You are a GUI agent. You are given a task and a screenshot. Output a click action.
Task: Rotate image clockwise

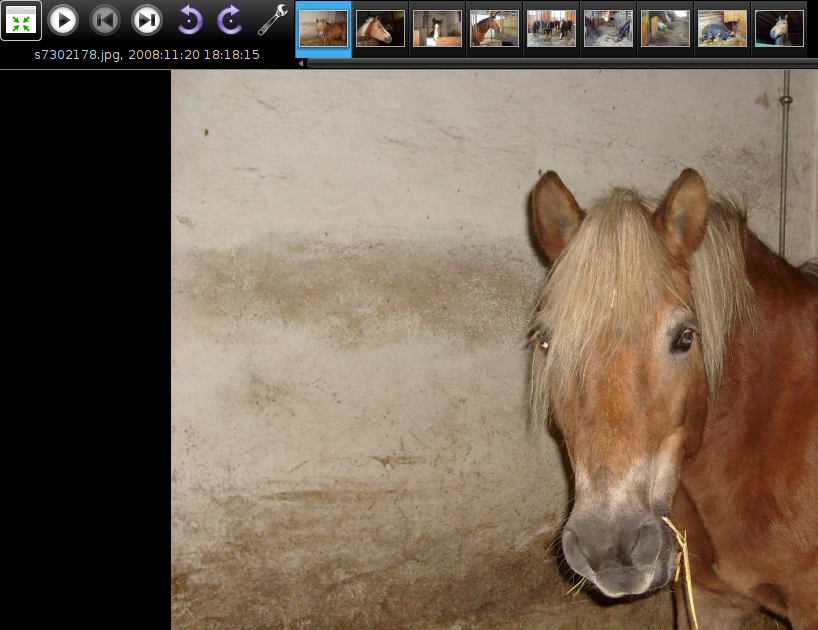230,20
